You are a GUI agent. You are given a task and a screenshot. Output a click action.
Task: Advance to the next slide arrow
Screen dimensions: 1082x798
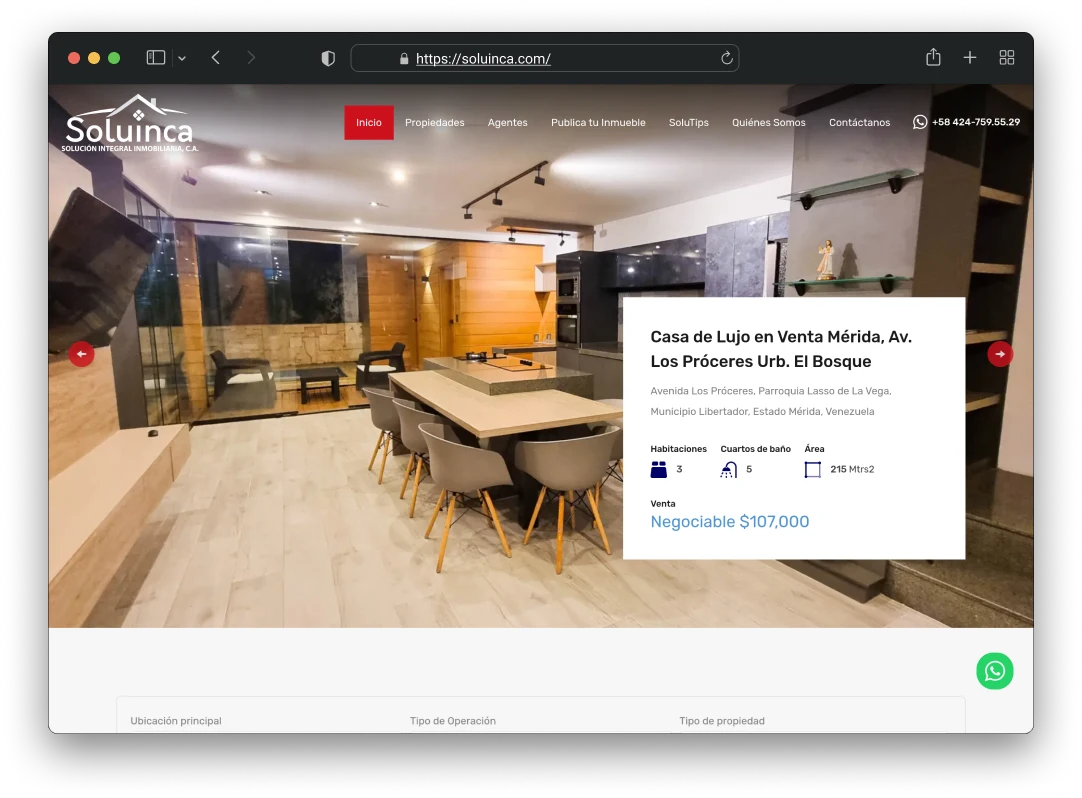pos(999,354)
